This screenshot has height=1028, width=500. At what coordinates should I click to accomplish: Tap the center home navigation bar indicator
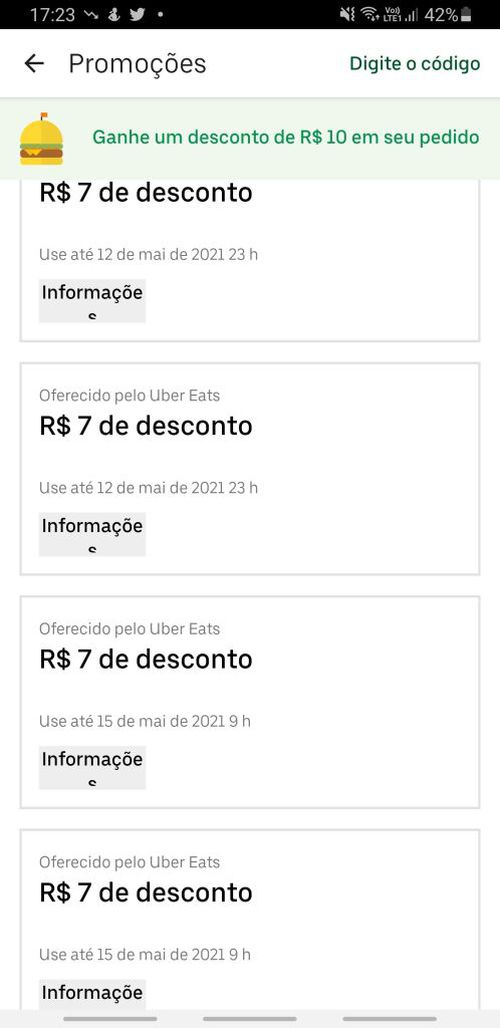pos(250,1019)
